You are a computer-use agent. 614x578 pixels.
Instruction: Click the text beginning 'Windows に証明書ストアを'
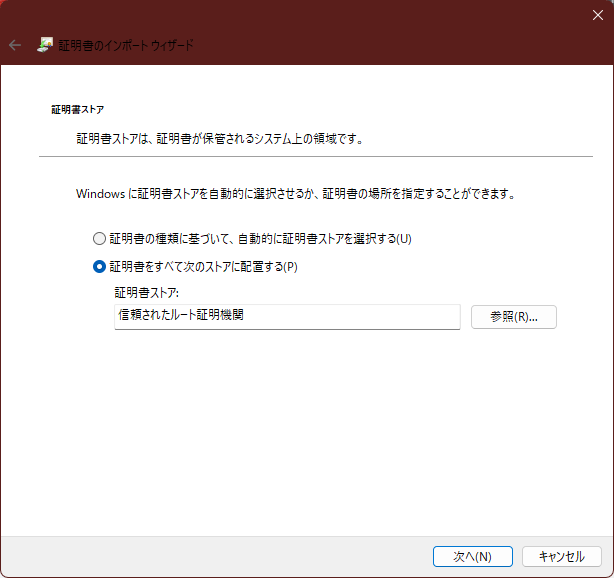[296, 193]
